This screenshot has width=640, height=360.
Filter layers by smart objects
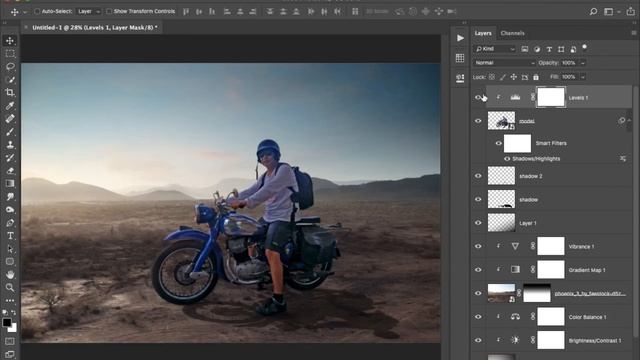click(x=573, y=49)
